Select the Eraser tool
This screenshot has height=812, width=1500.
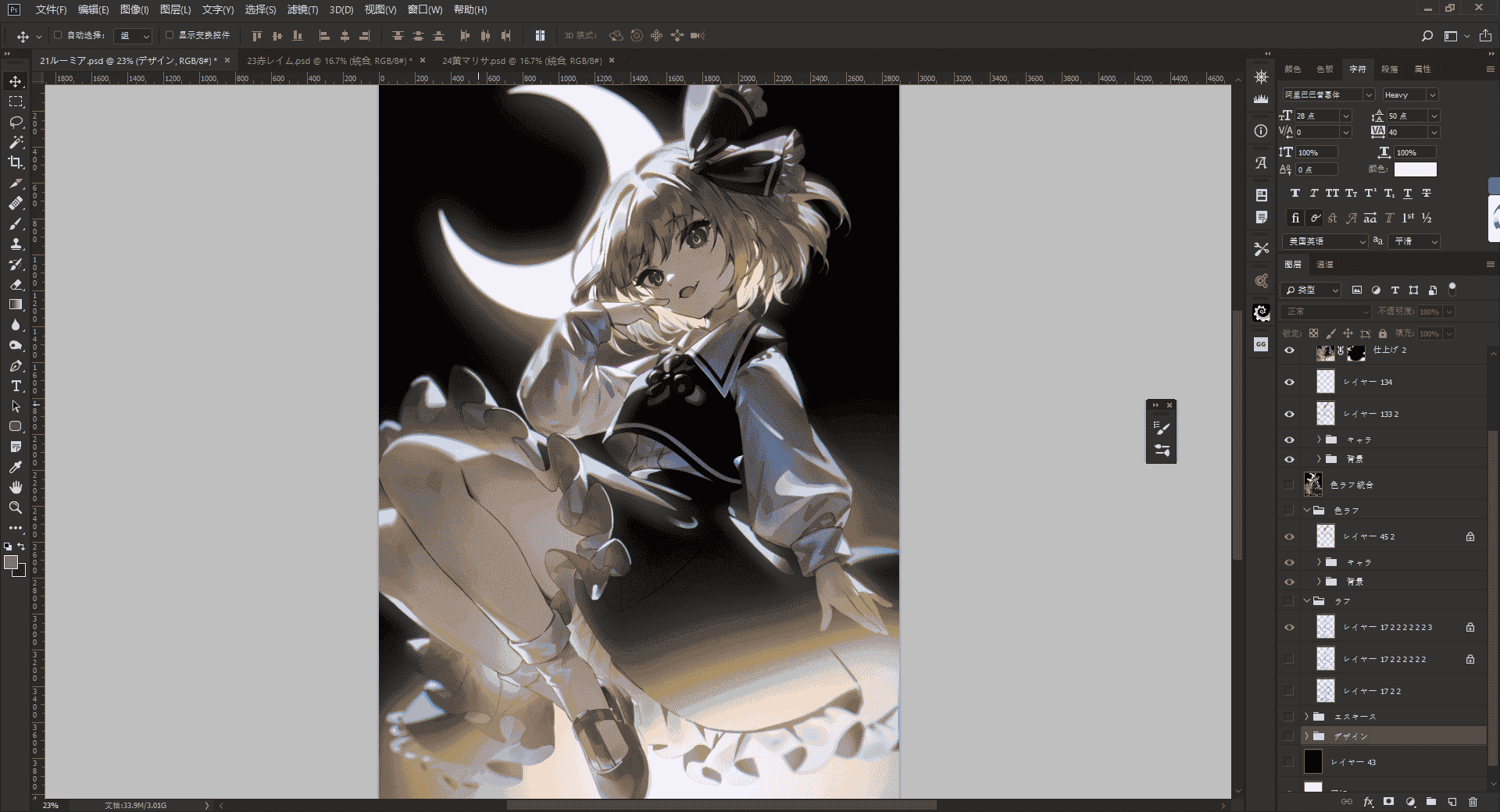coord(16,284)
